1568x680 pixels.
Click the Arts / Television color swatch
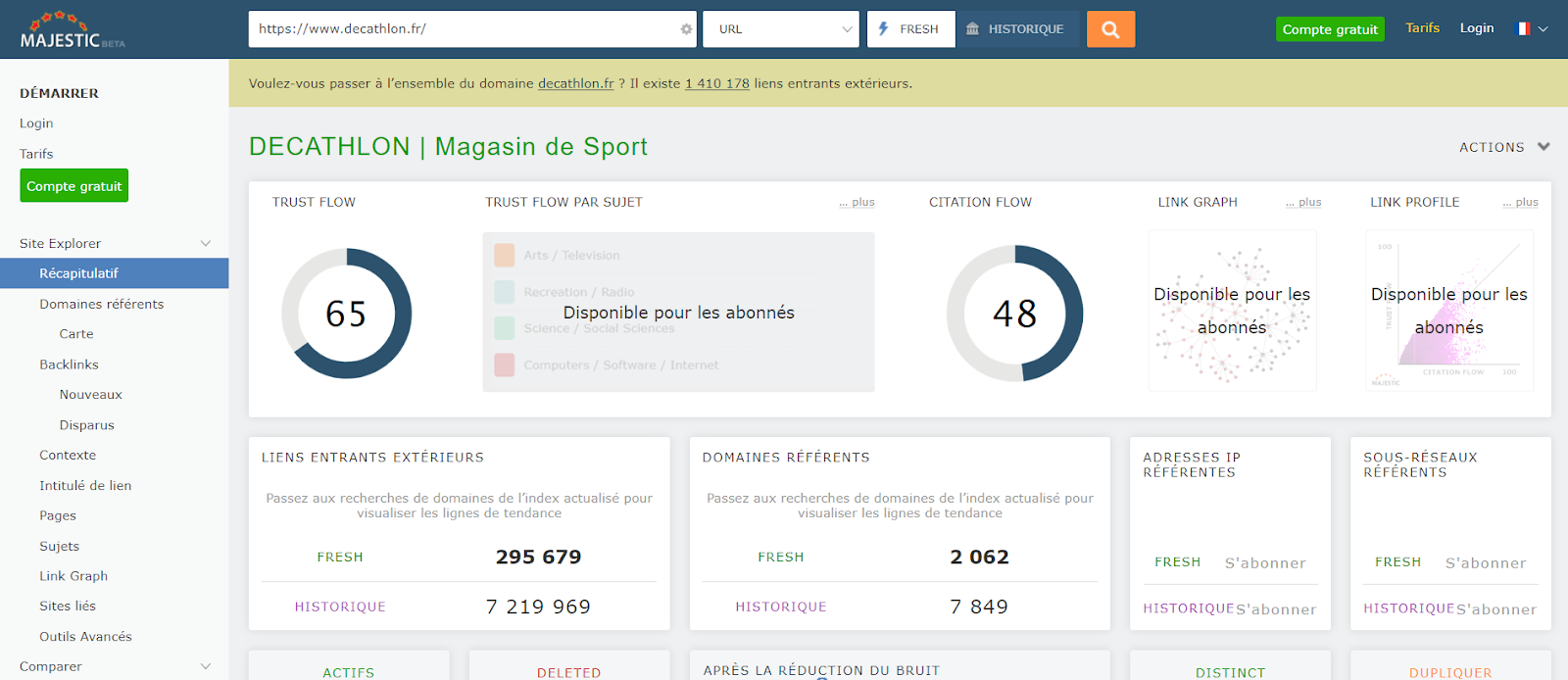505,255
